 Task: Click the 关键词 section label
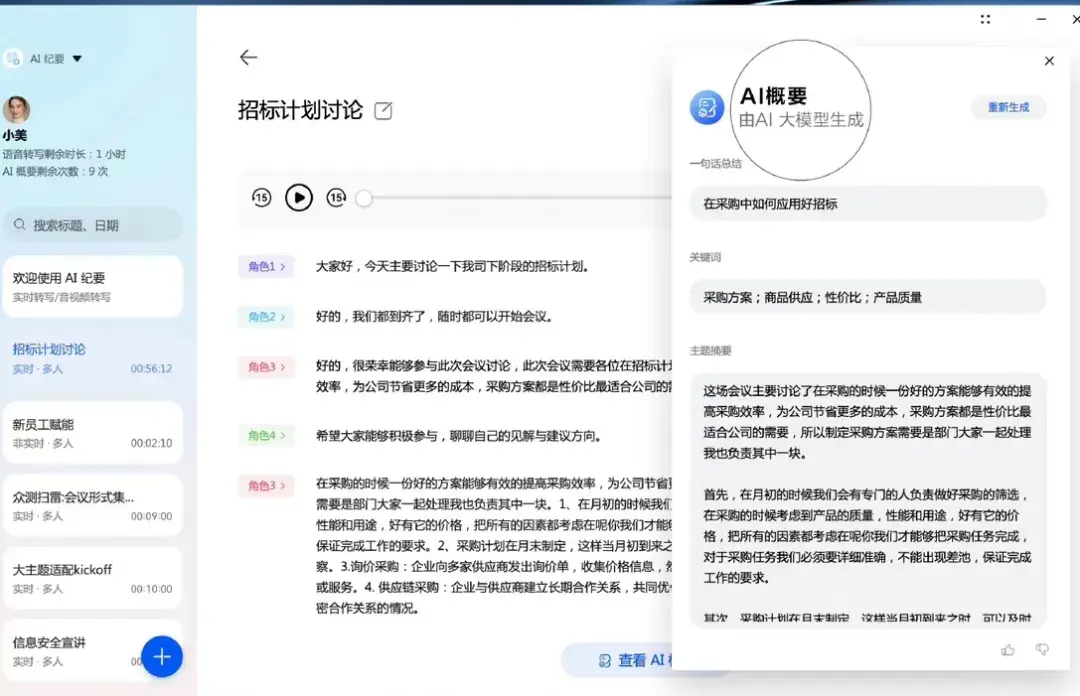705,258
